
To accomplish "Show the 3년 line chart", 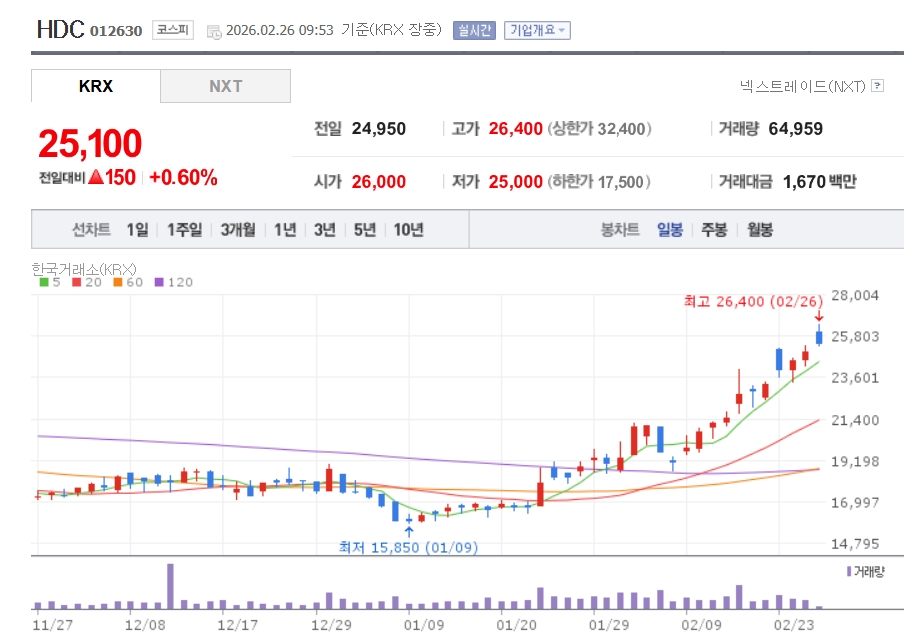I will point(325,229).
